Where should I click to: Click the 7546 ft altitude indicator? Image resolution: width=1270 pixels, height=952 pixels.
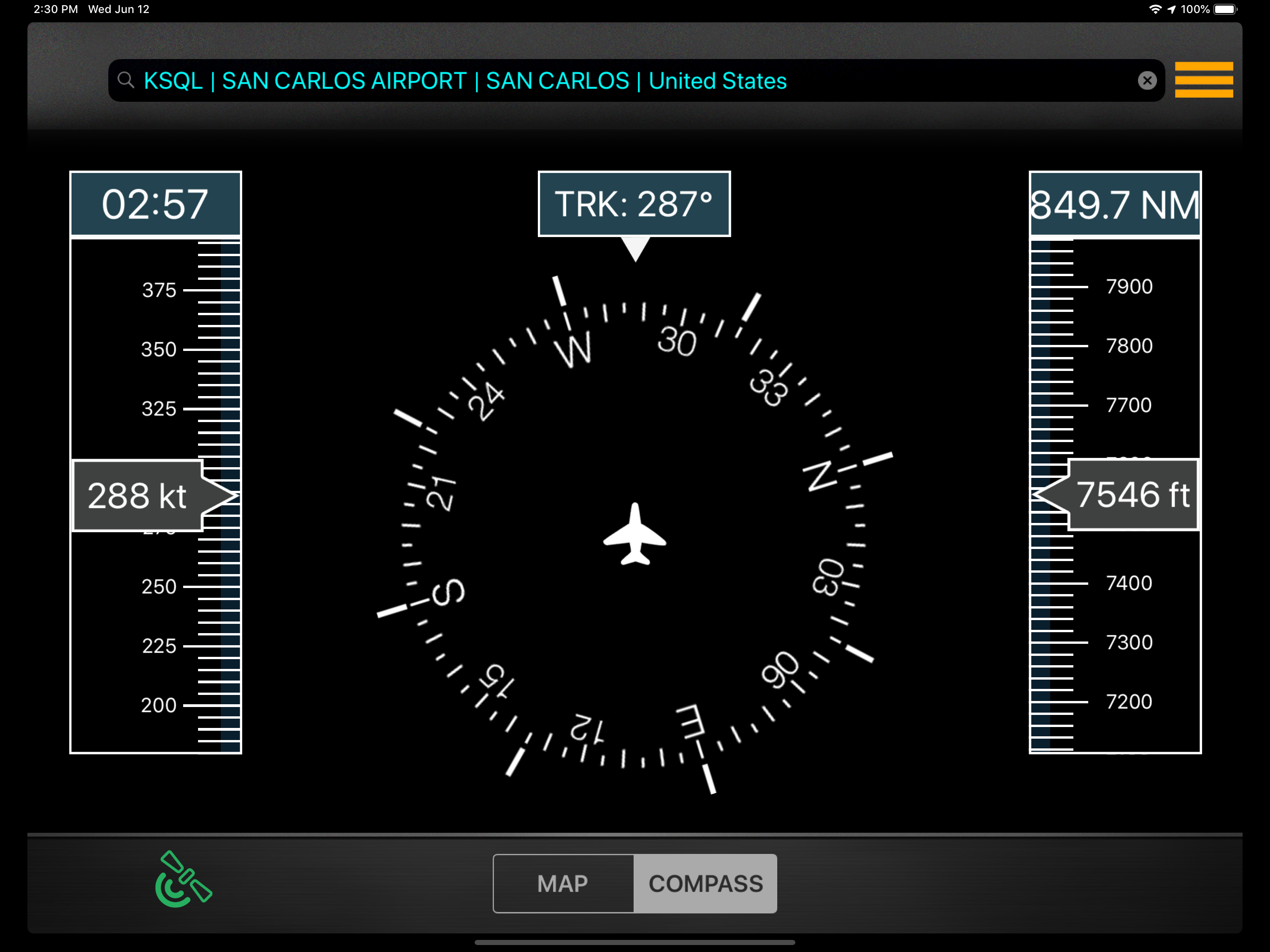(x=1132, y=495)
